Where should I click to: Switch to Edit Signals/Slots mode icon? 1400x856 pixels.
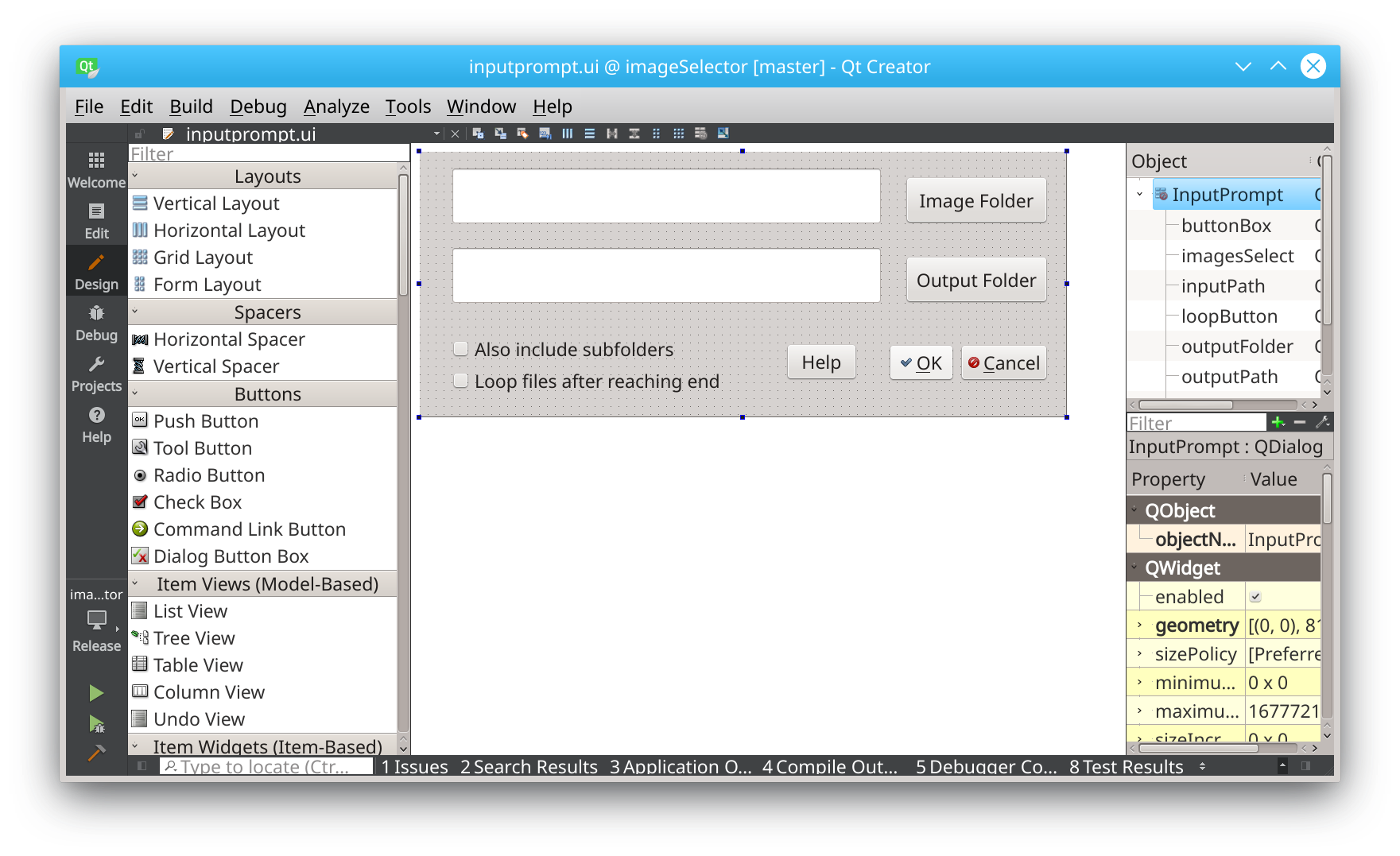[x=500, y=134]
